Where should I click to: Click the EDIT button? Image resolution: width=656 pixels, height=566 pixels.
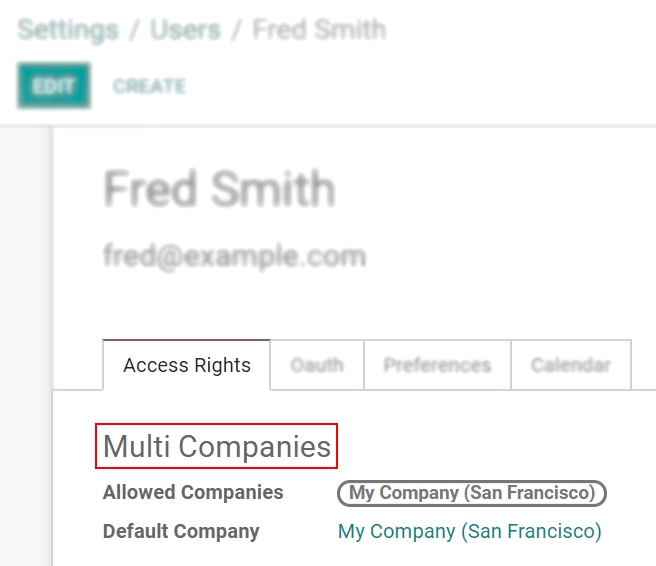click(54, 86)
